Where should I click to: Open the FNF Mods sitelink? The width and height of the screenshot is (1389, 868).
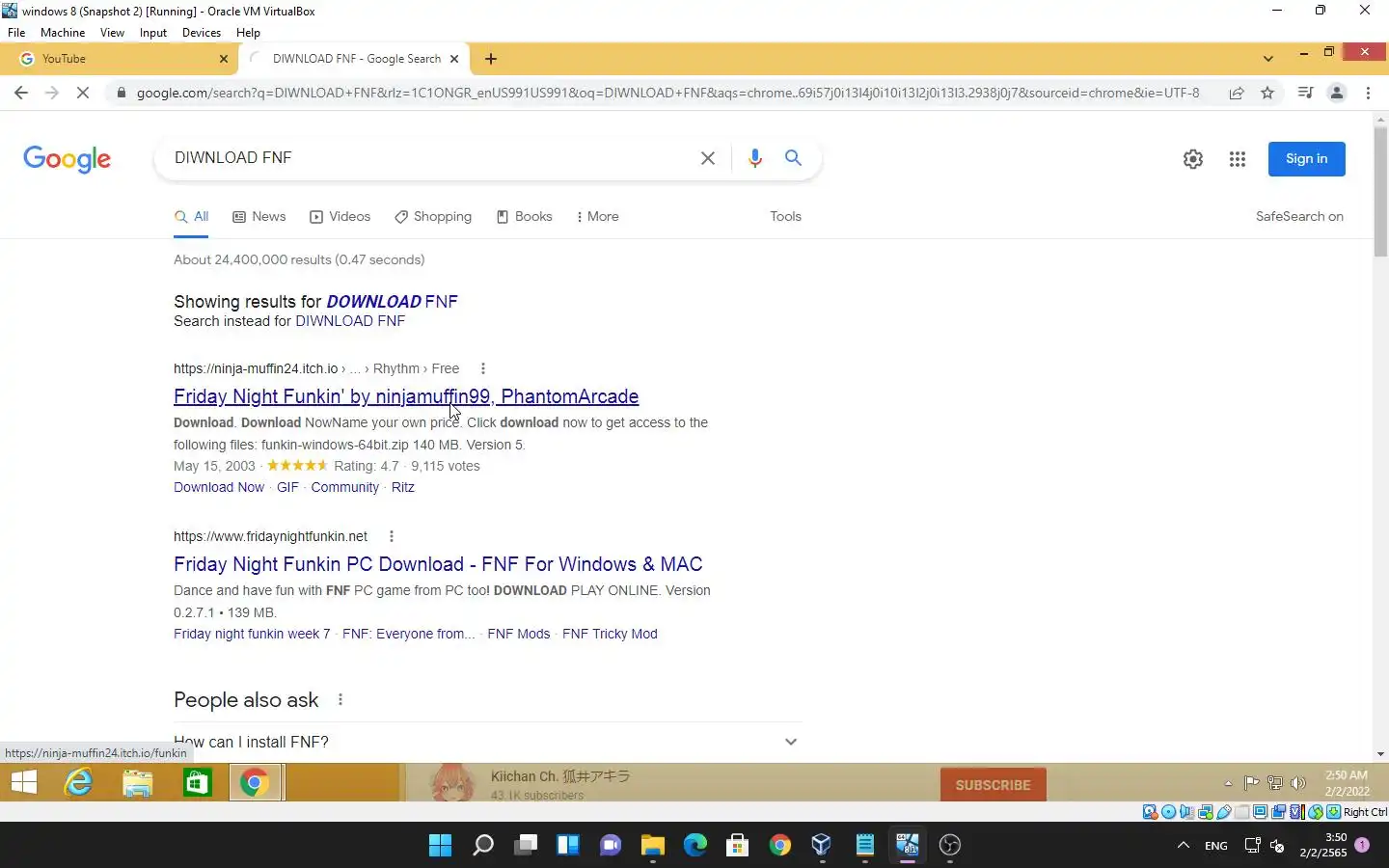519,634
